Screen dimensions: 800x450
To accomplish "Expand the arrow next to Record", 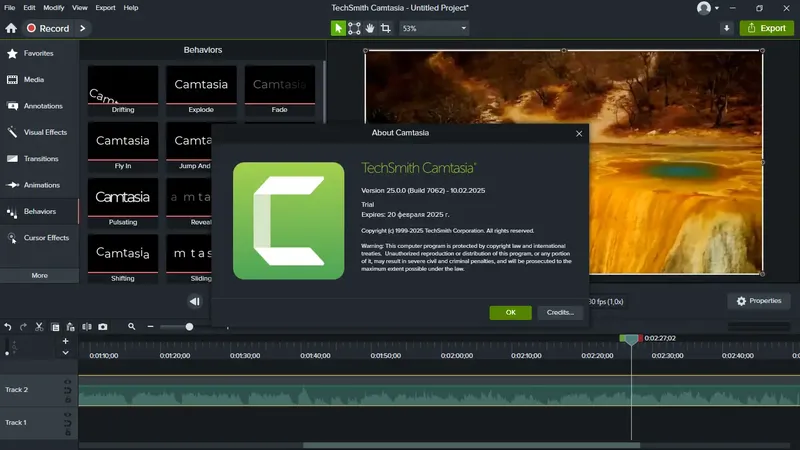I will click(x=83, y=29).
